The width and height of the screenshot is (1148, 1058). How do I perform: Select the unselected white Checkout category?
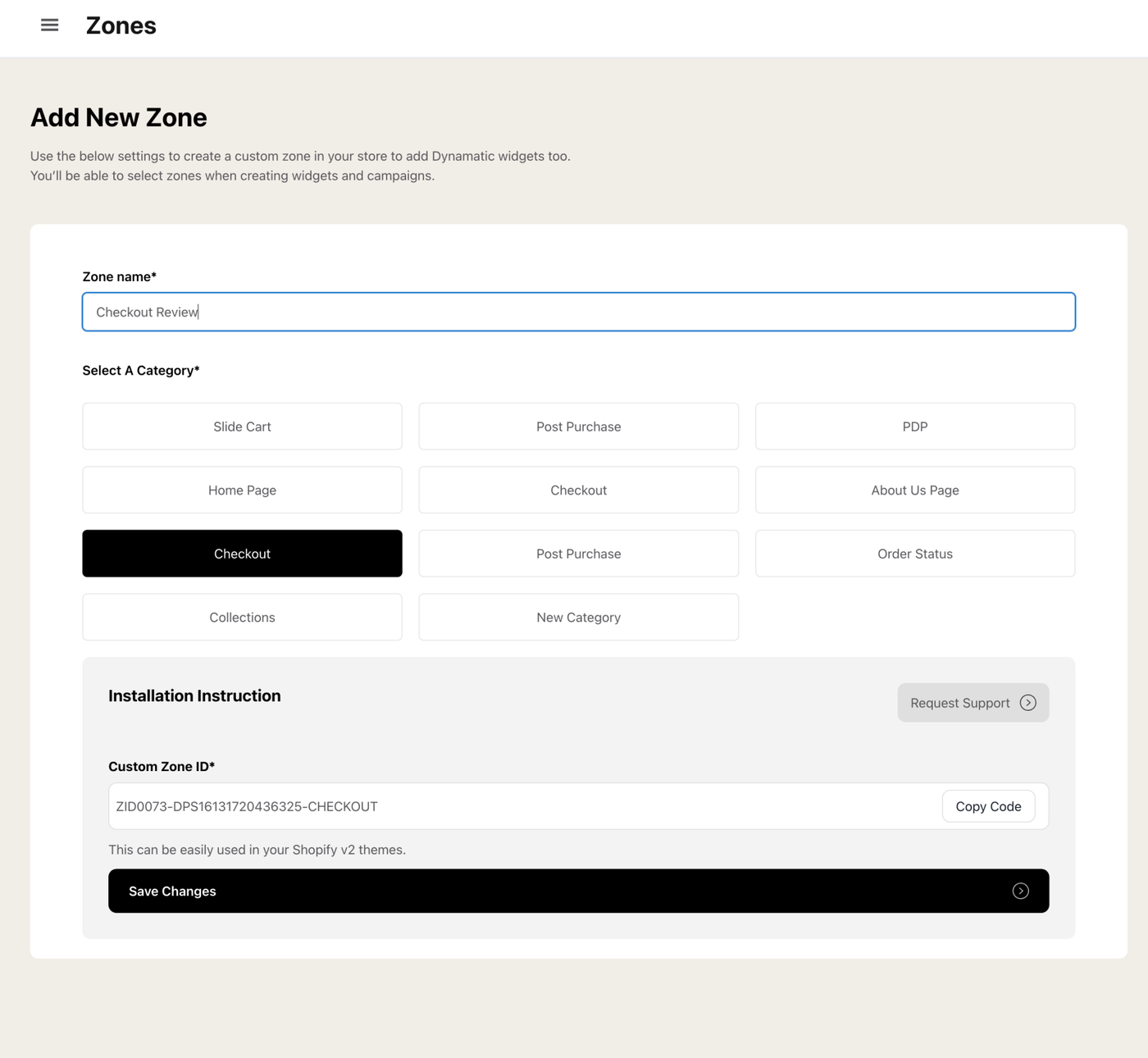(x=578, y=490)
